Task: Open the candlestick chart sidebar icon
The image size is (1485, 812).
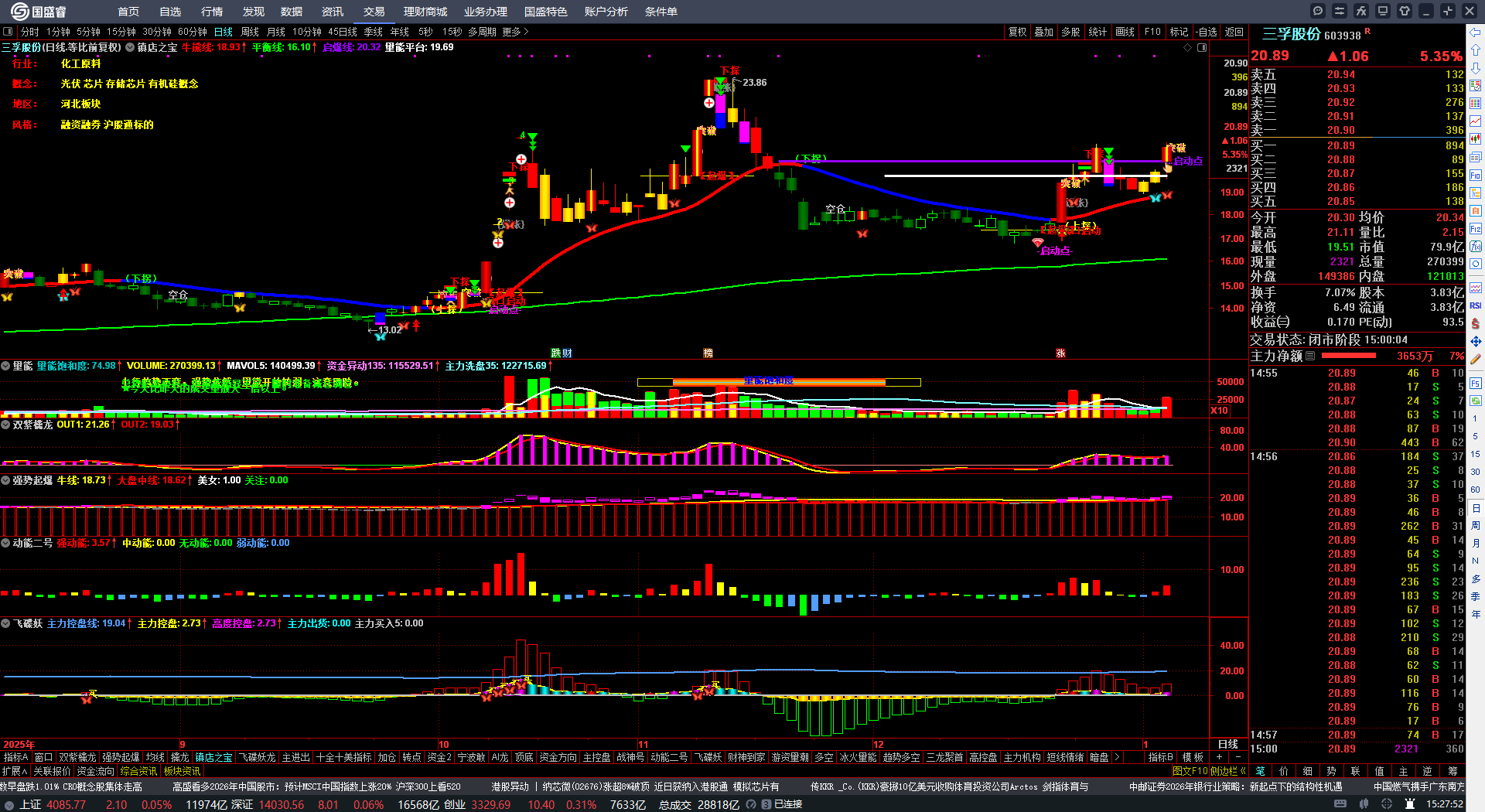Action: coord(1476,139)
